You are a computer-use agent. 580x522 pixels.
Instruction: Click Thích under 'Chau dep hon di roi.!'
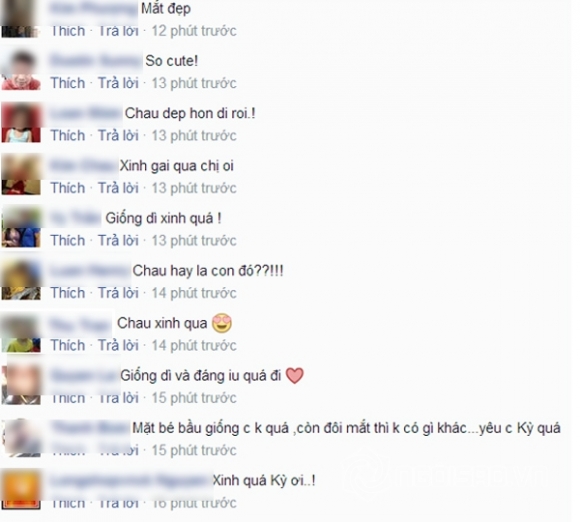click(x=68, y=135)
